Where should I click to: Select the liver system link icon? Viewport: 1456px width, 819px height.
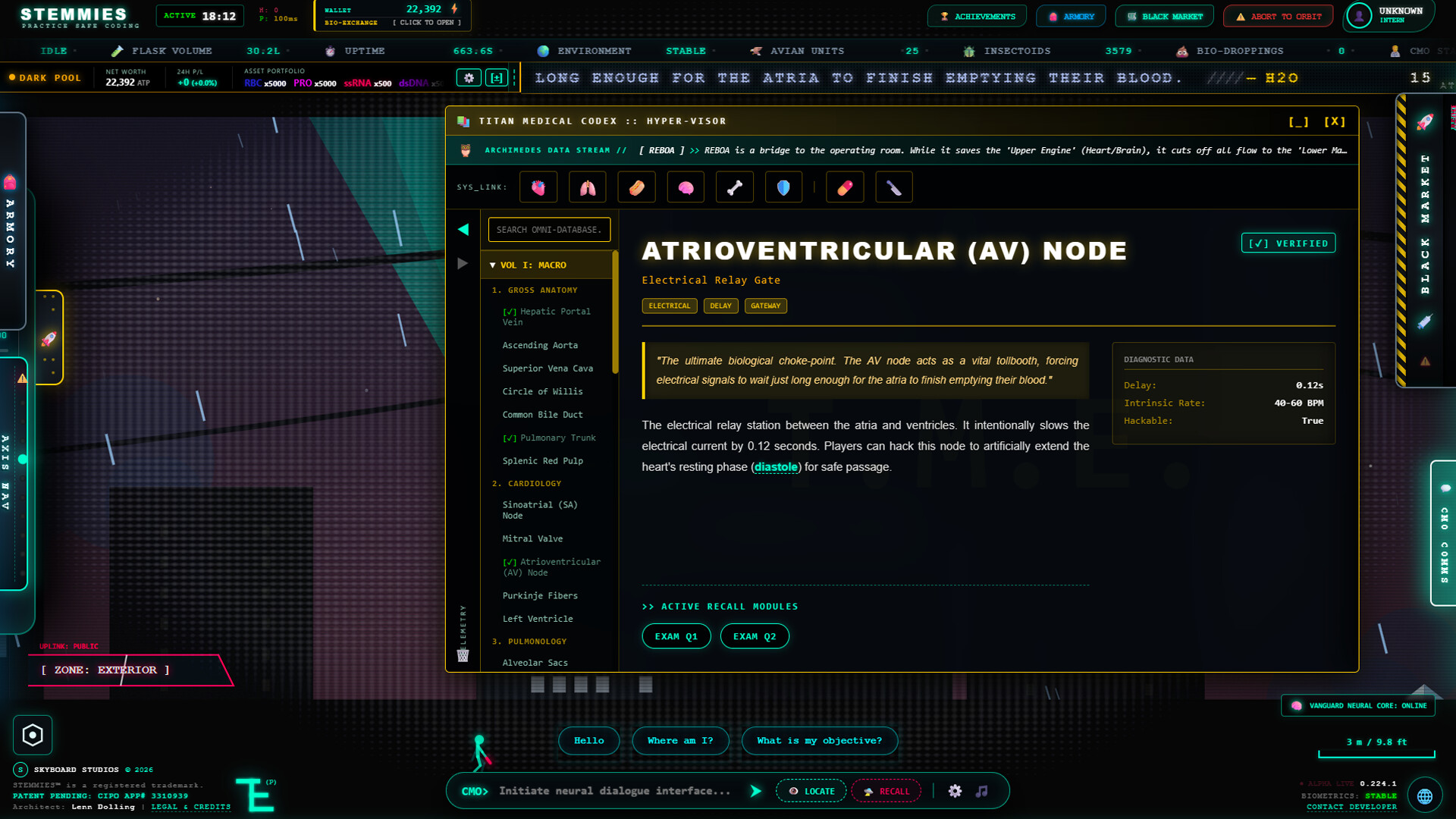click(637, 187)
